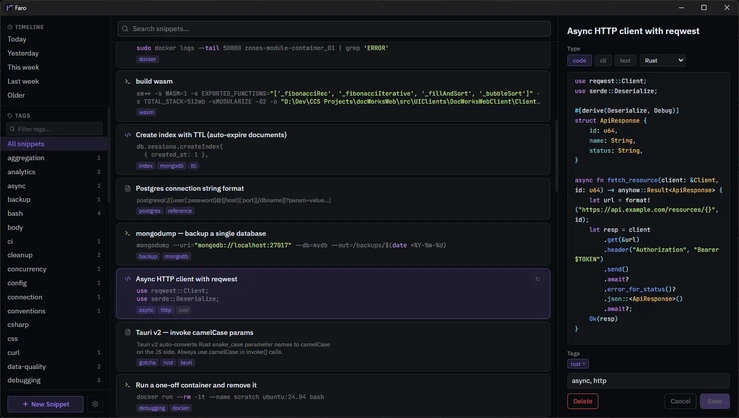Click the wasm tag chip on build wasm
The width and height of the screenshot is (739, 418).
(146, 113)
